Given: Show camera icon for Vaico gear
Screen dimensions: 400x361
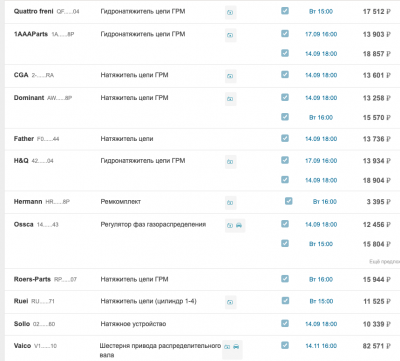Looking at the screenshot, I should coord(227,347).
